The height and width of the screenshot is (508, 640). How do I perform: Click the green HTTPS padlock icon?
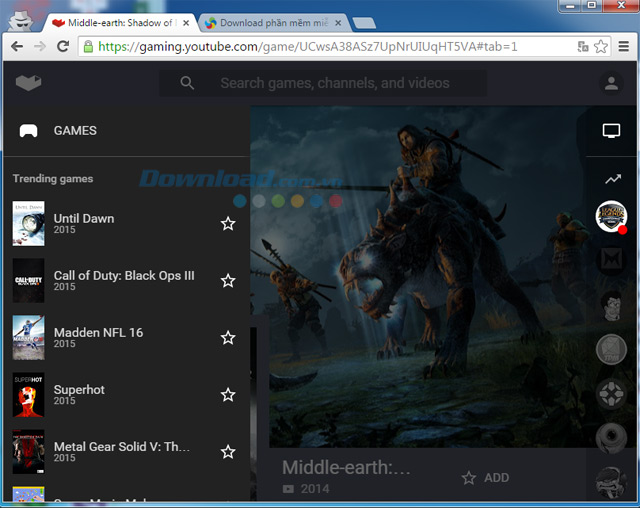coord(88,47)
